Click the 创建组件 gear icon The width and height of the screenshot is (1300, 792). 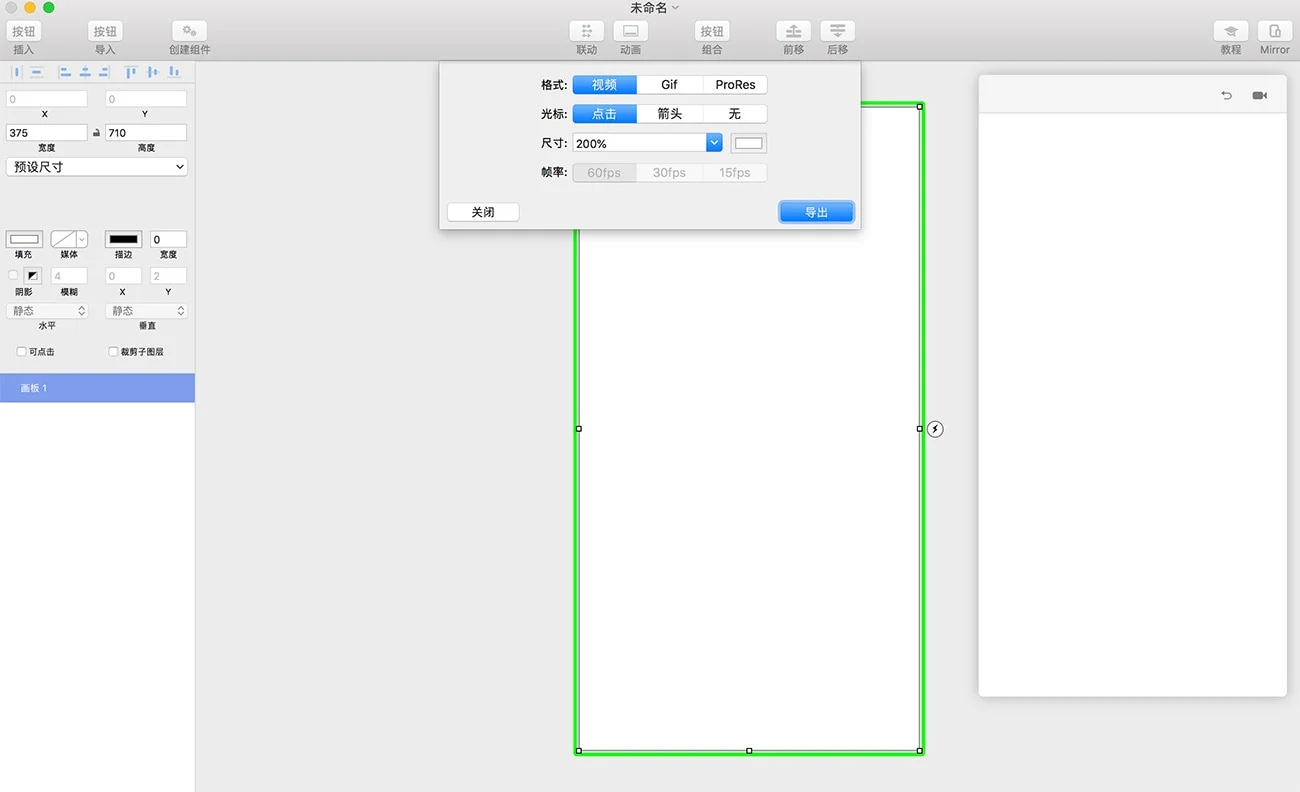pos(189,32)
